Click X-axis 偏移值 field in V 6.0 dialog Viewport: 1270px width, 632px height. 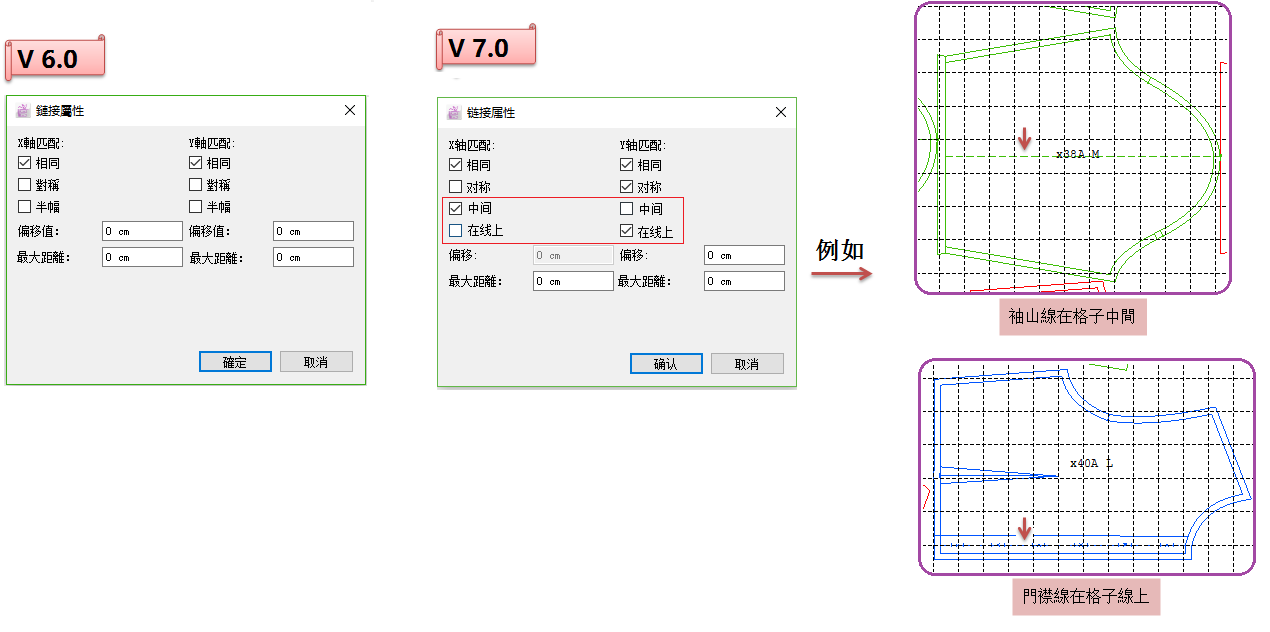142,231
